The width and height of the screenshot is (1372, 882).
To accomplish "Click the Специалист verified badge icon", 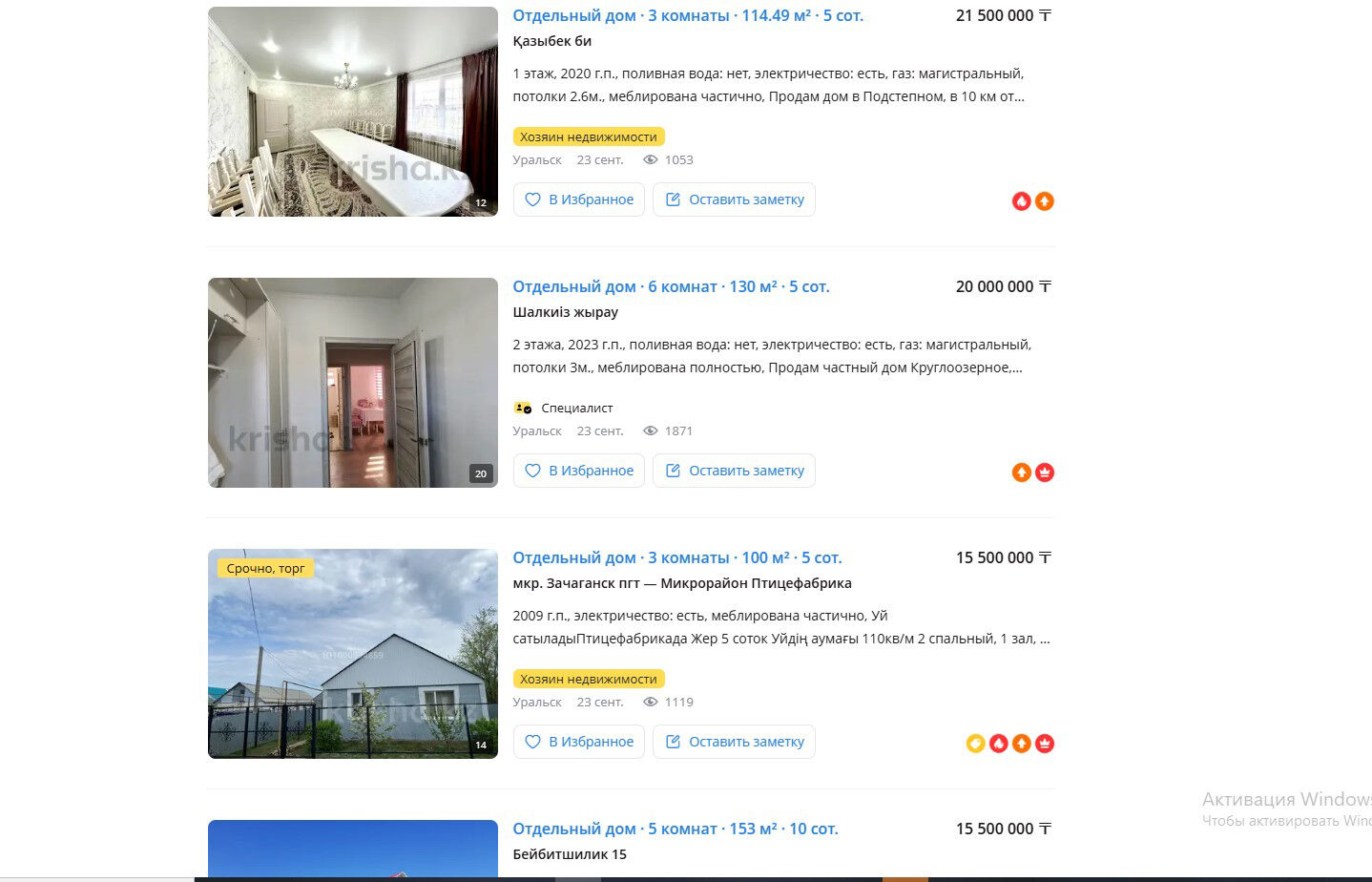I will pos(523,408).
